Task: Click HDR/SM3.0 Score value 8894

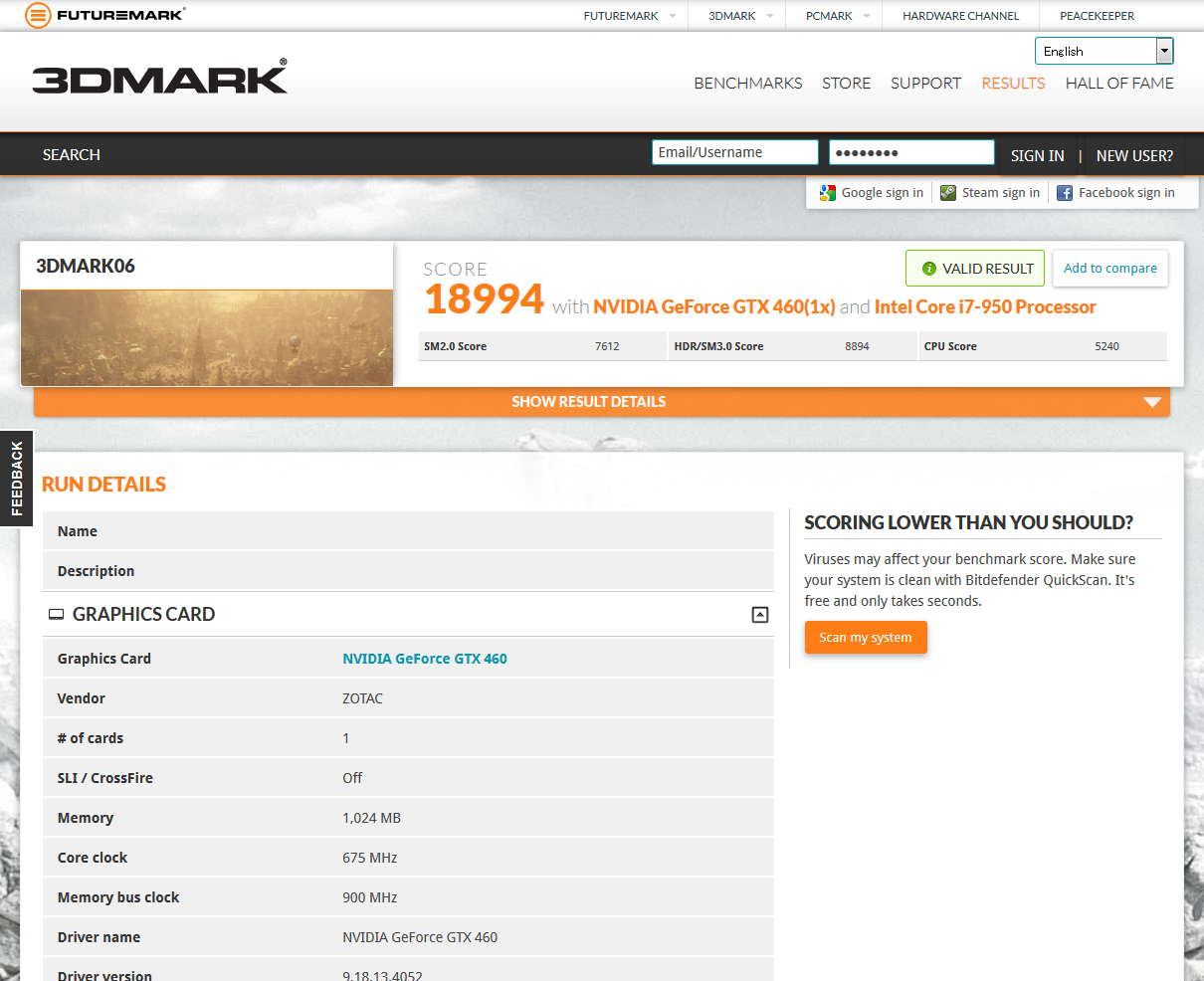Action: pyautogui.click(x=857, y=346)
